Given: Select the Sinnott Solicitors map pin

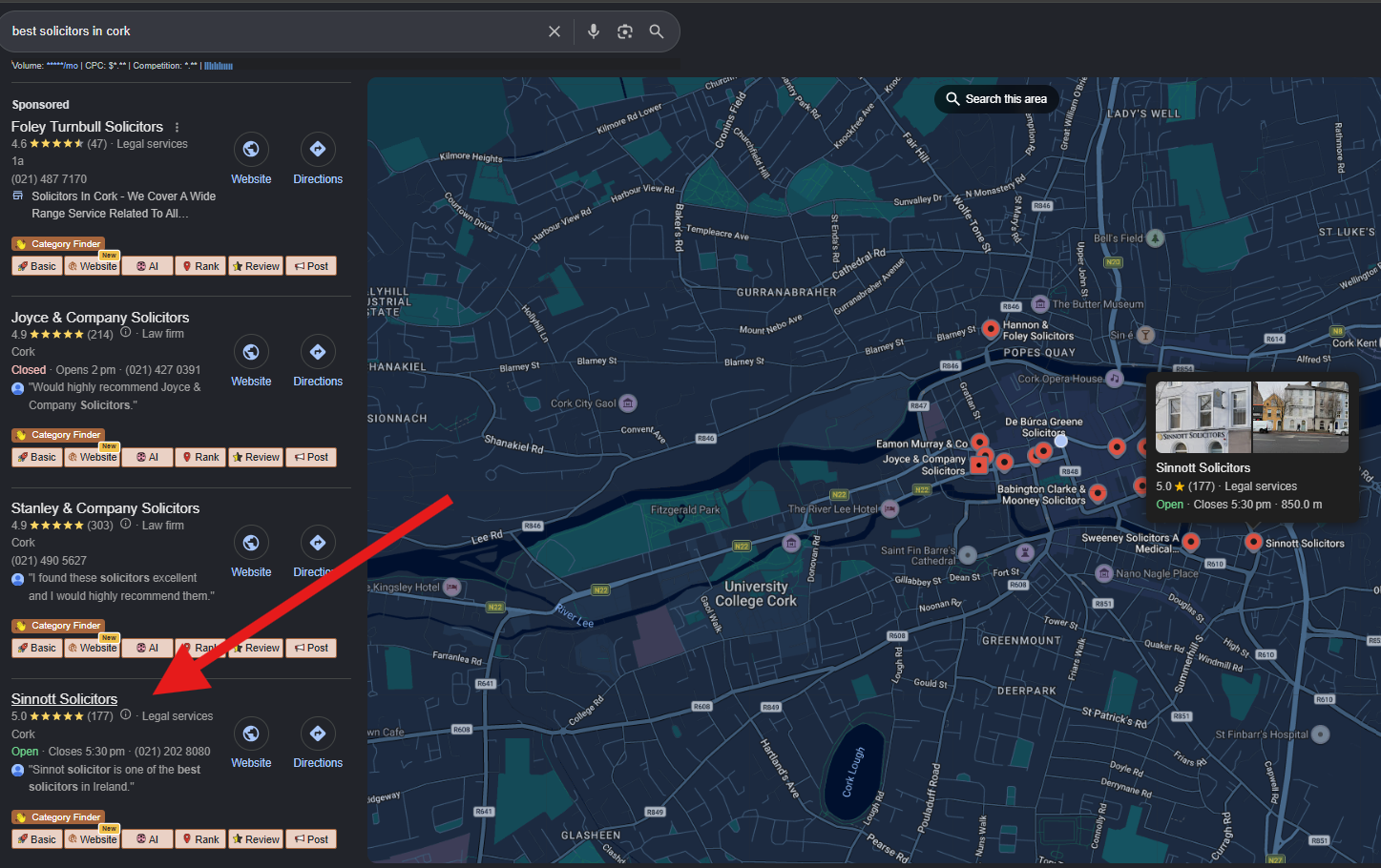Looking at the screenshot, I should coord(1253,542).
